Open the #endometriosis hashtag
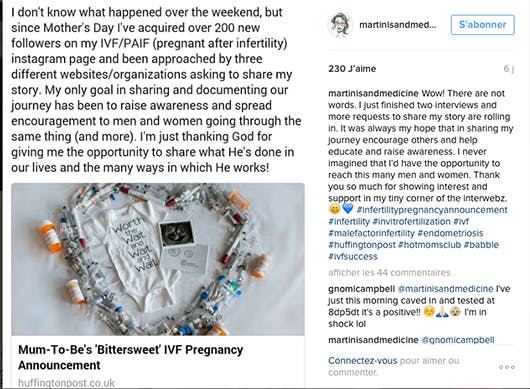Viewport: 530px width, 389px height. click(x=450, y=233)
